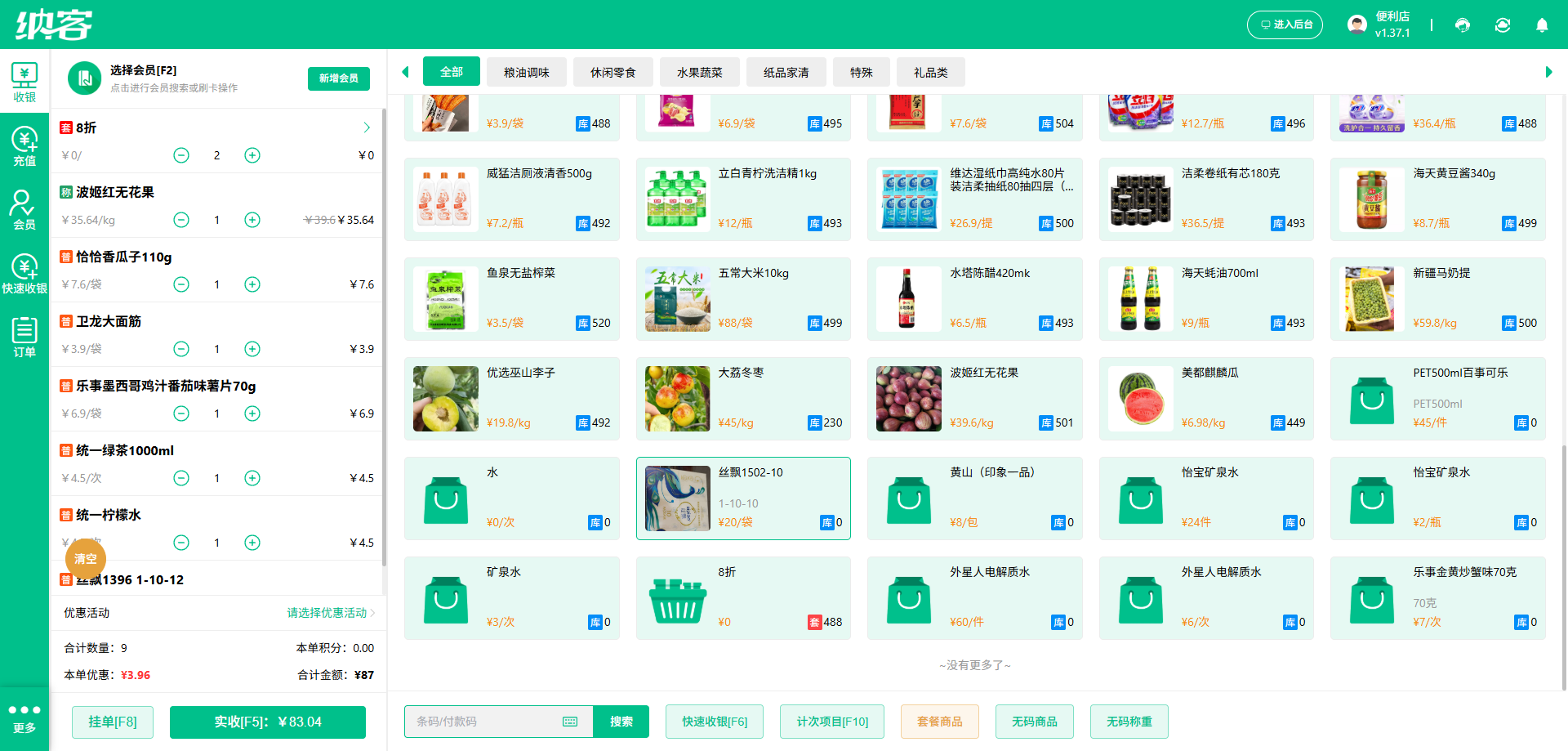The width and height of the screenshot is (1568, 751).
Task: Open the 请选择优惠活动 promotion selector
Action: pyautogui.click(x=331, y=613)
